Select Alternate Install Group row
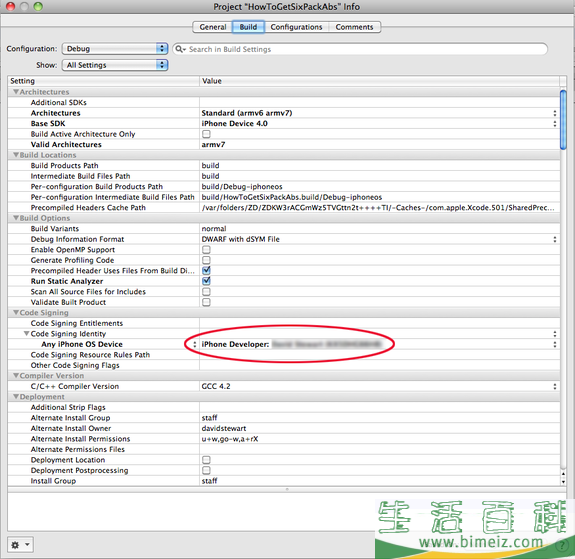Screen dimensions: 575x559 (x=284, y=418)
